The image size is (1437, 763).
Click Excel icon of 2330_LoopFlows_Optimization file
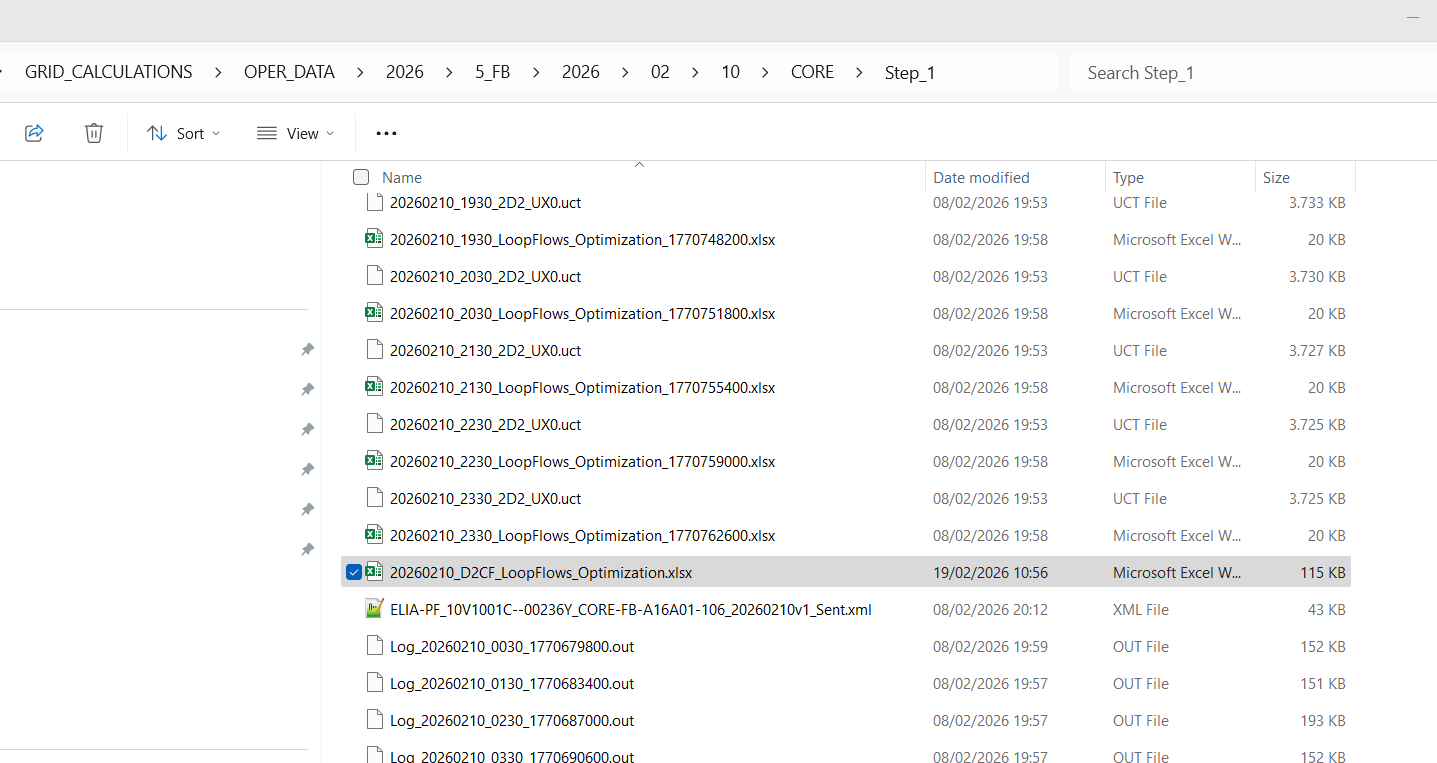click(x=374, y=535)
